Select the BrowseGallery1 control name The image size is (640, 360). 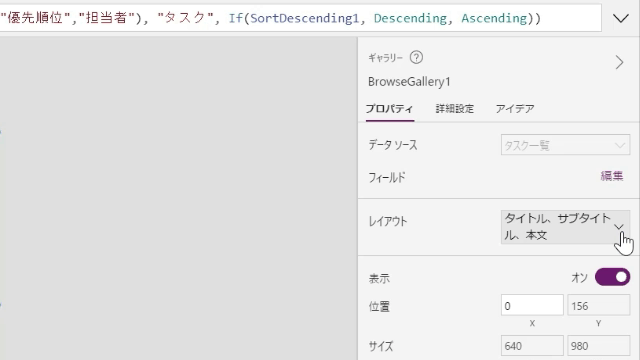pyautogui.click(x=409, y=82)
